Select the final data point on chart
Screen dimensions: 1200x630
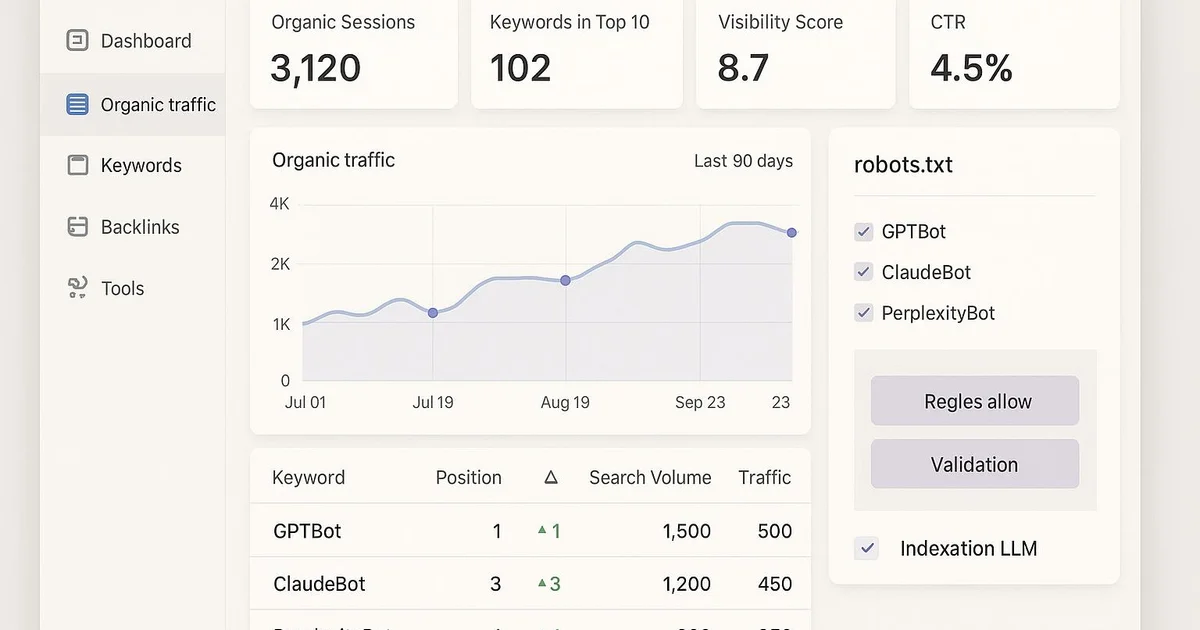pyautogui.click(x=792, y=232)
